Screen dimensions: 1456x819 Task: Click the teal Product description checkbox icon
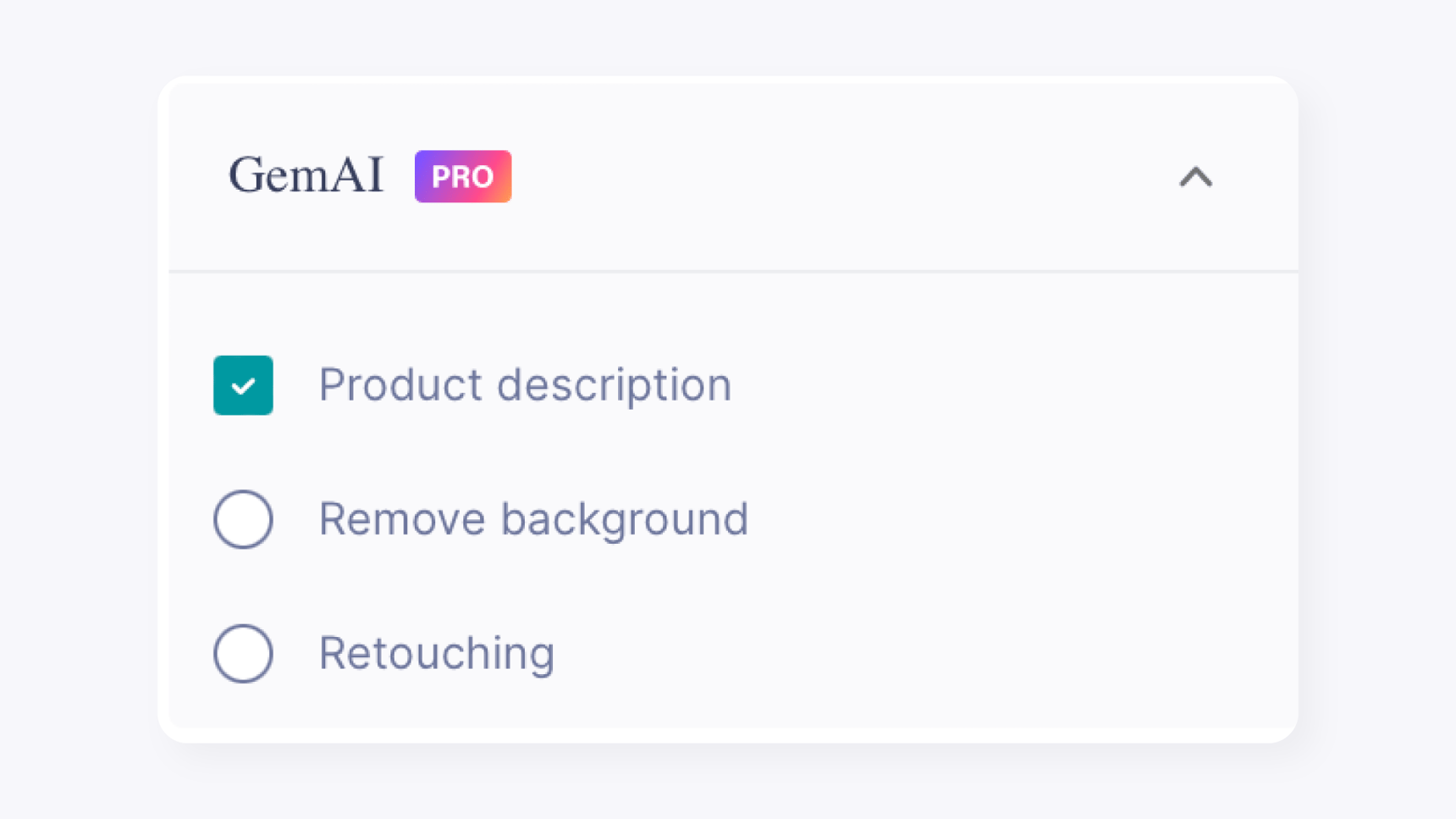click(x=243, y=385)
